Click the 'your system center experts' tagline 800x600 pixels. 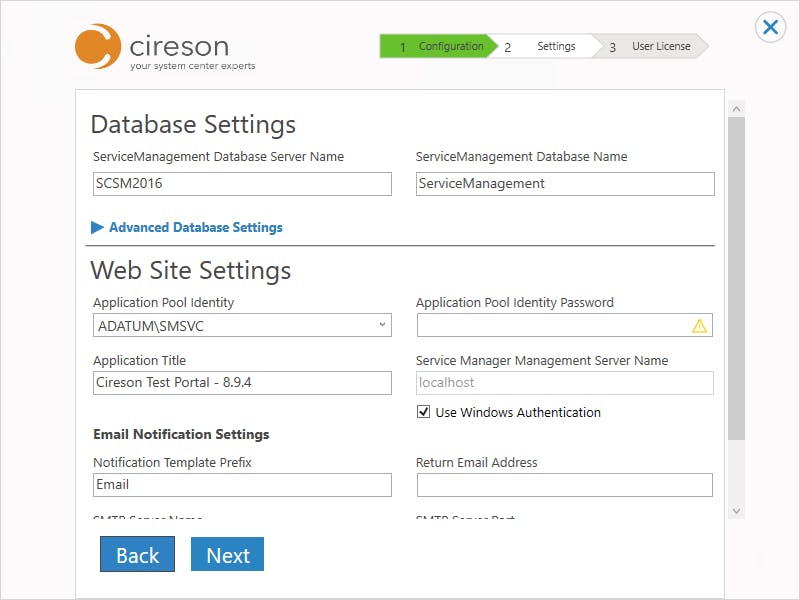point(192,66)
